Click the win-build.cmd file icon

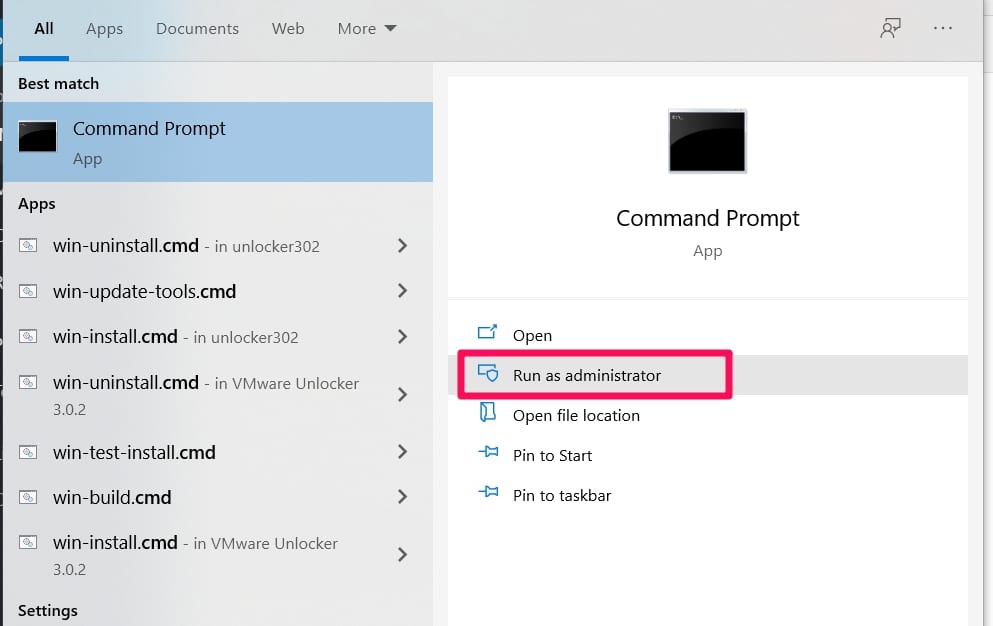28,497
